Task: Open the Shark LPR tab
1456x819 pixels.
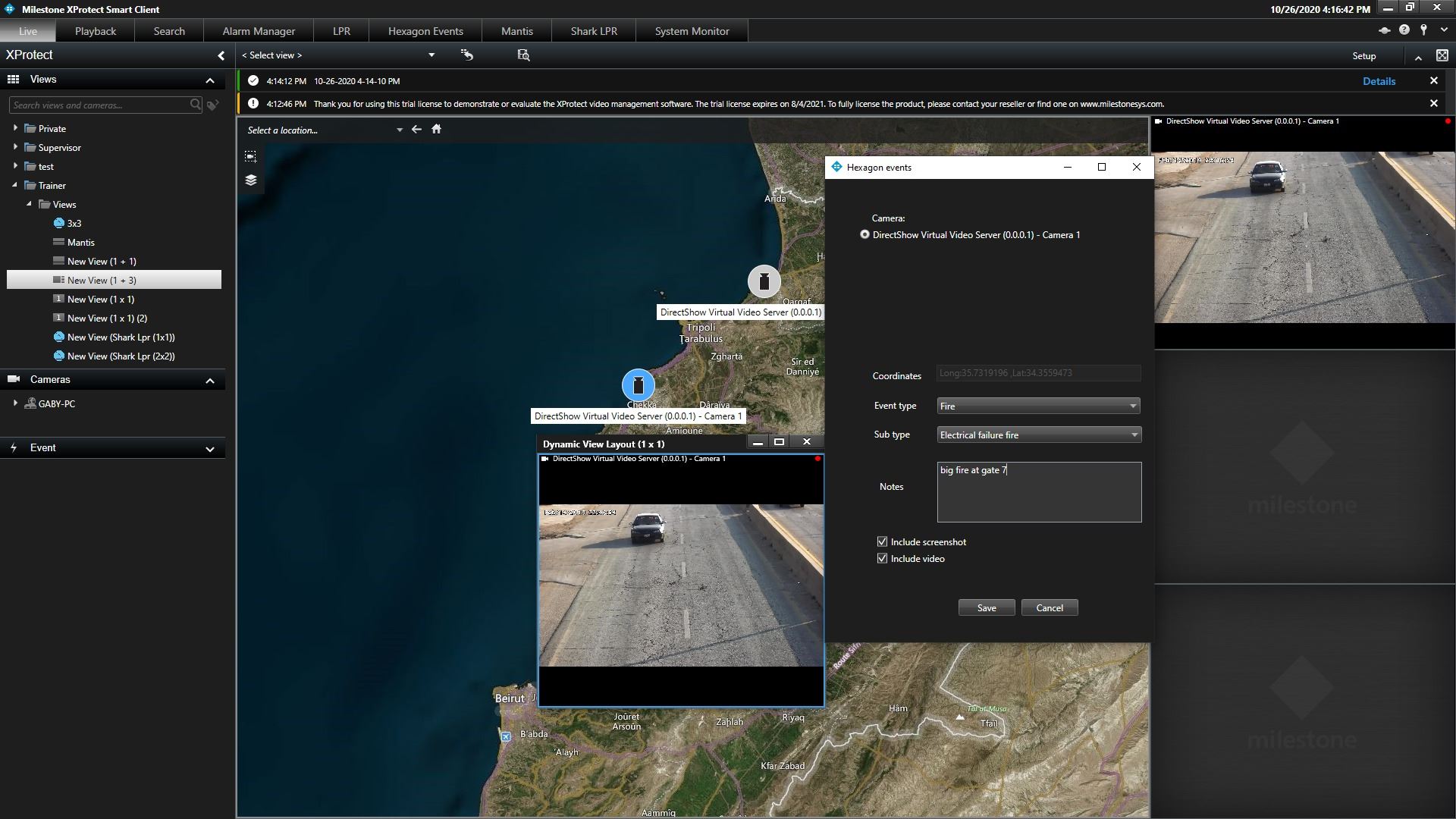Action: pyautogui.click(x=594, y=31)
